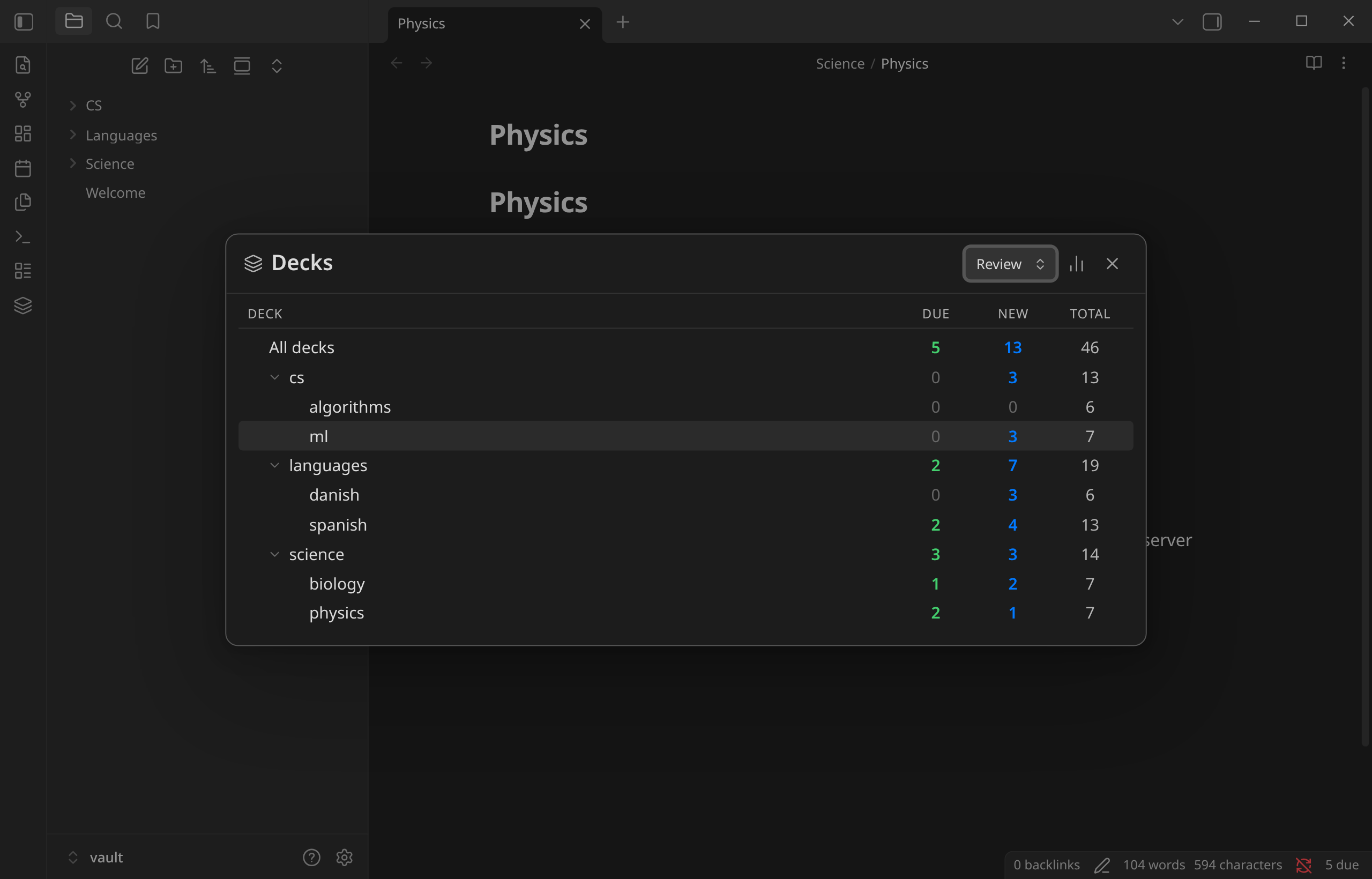The width and height of the screenshot is (1372, 879).
Task: Click Science in the breadcrumb
Action: [840, 63]
